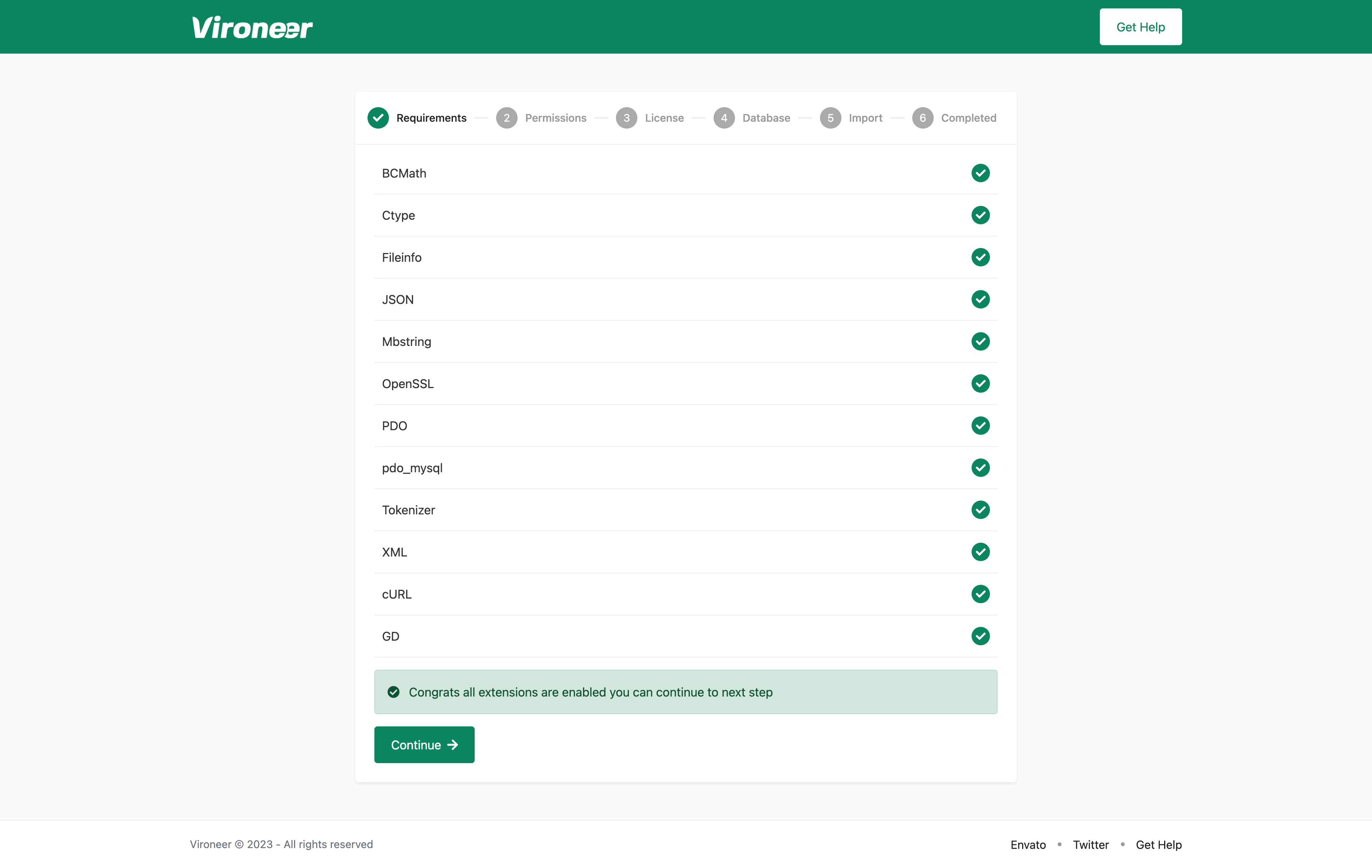
Task: Go to the License step
Action: point(664,118)
